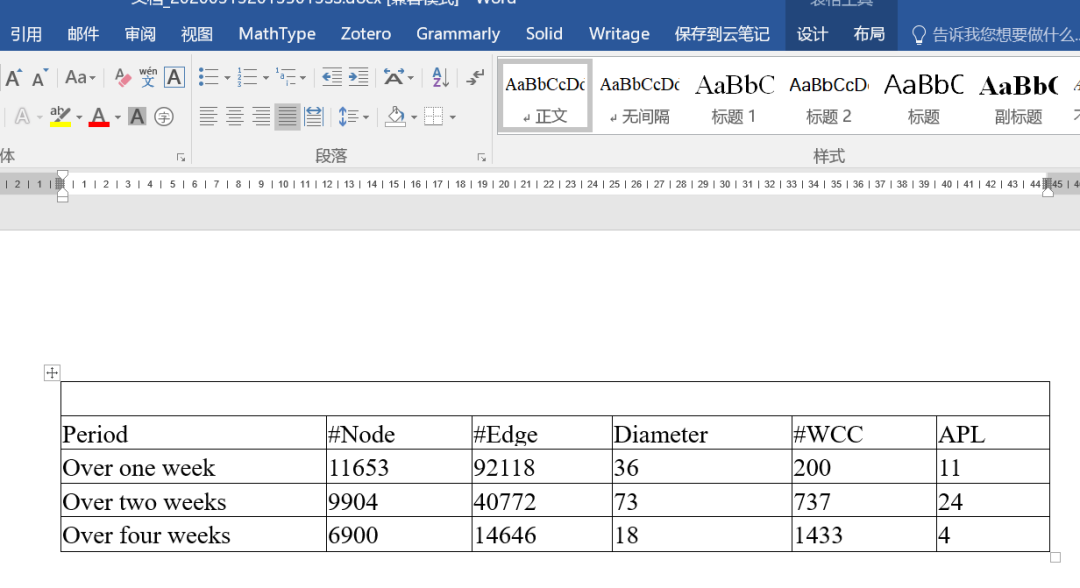Expand the Borders dropdown arrow

(x=453, y=117)
